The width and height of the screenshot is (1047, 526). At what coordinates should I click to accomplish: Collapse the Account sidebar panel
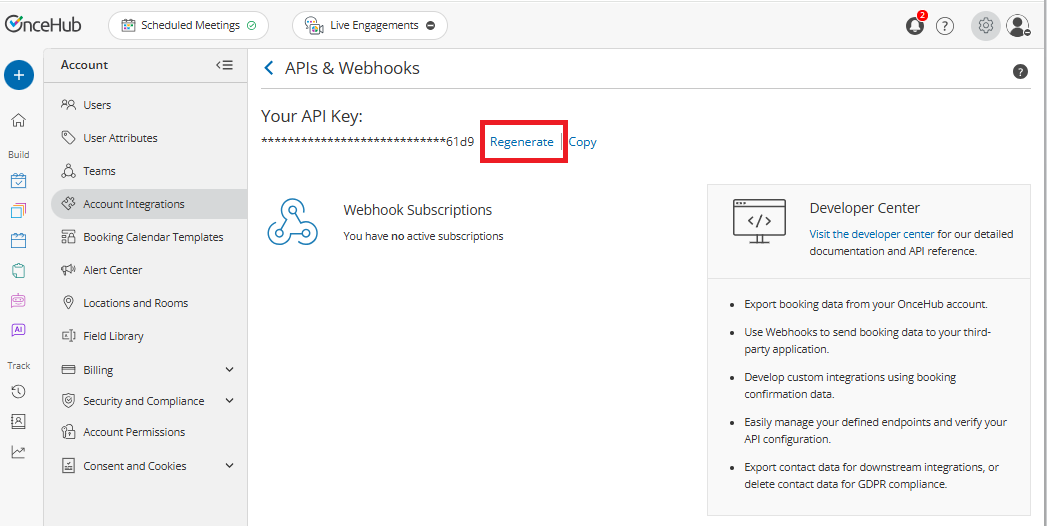224,65
